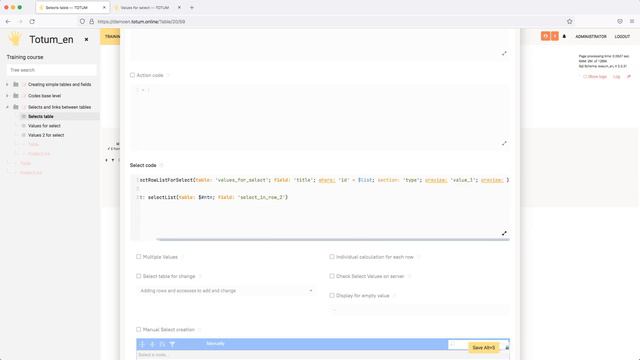Click the folder icon beside Creating simple tables
The image size is (640, 360).
(16, 84)
